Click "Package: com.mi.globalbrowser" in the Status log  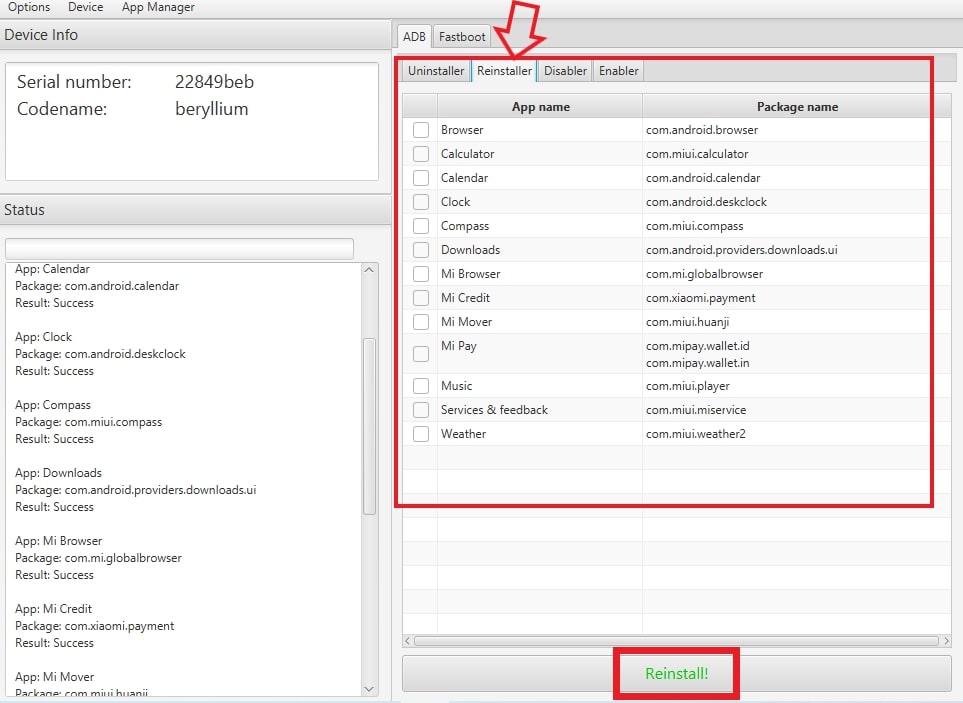(x=98, y=558)
